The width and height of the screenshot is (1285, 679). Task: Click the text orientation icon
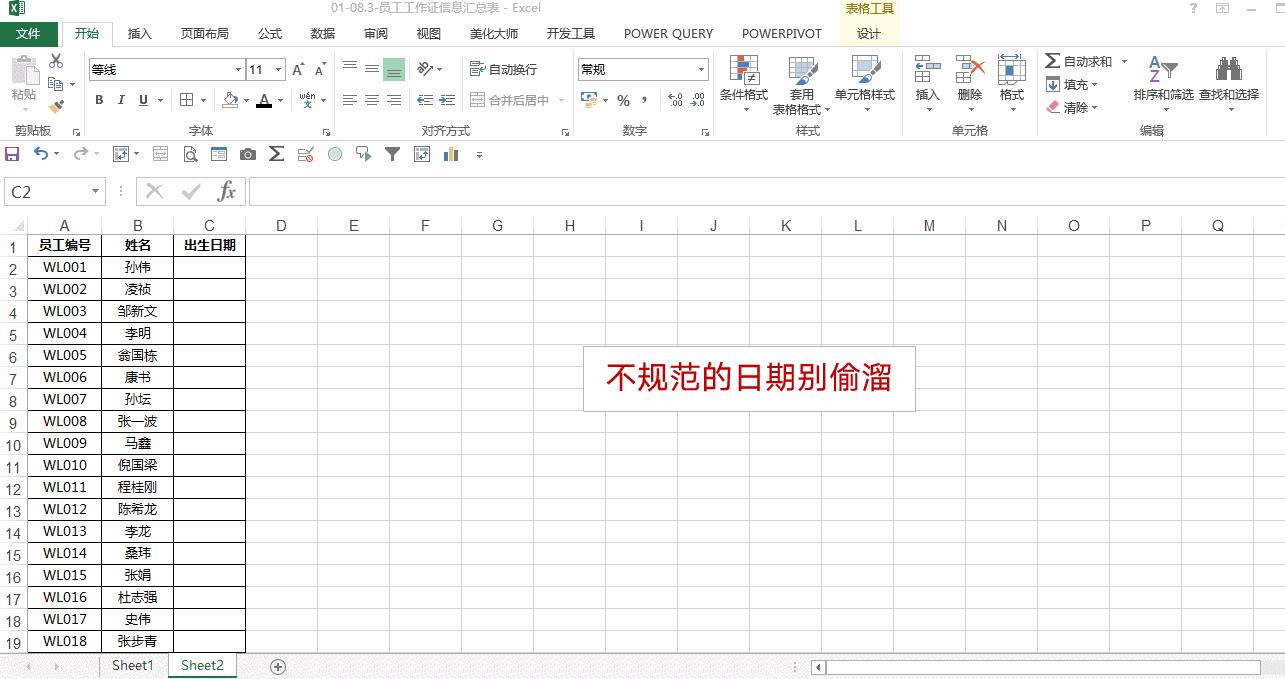click(x=426, y=69)
